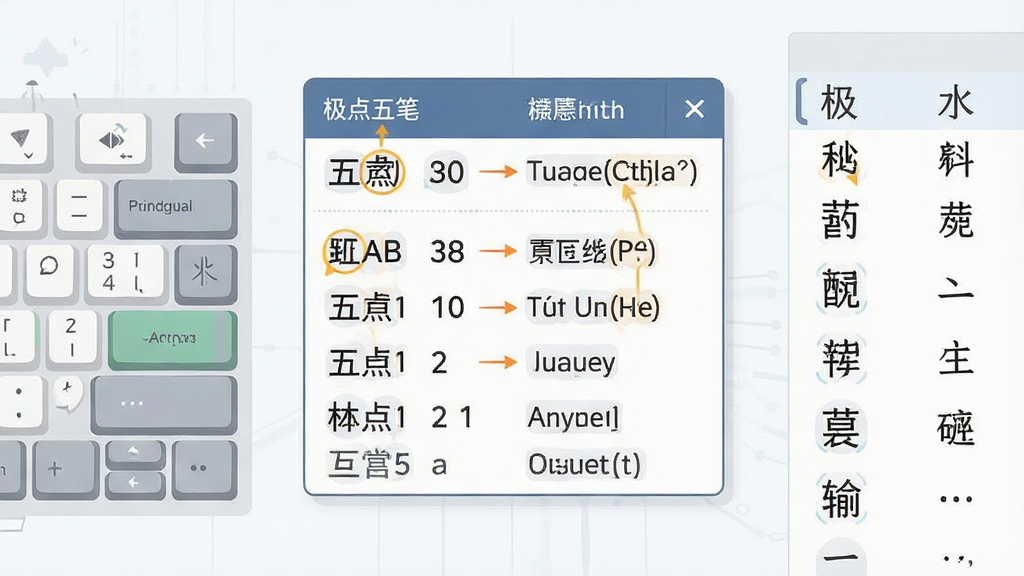The height and width of the screenshot is (576, 1024).
Task: Select the row with Tút Un(He)
Action: click(513, 307)
